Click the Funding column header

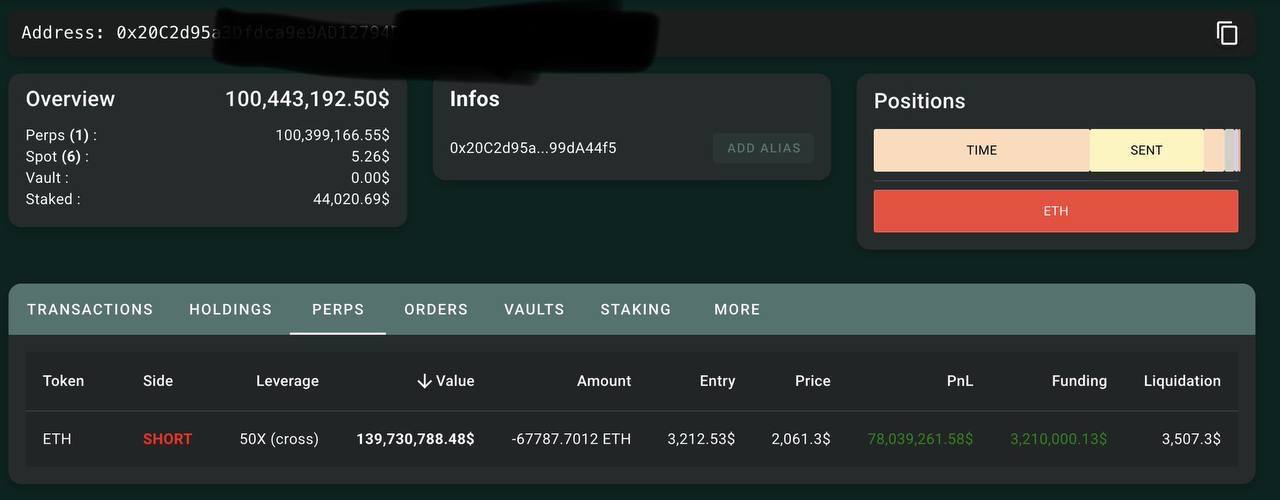pos(1079,381)
